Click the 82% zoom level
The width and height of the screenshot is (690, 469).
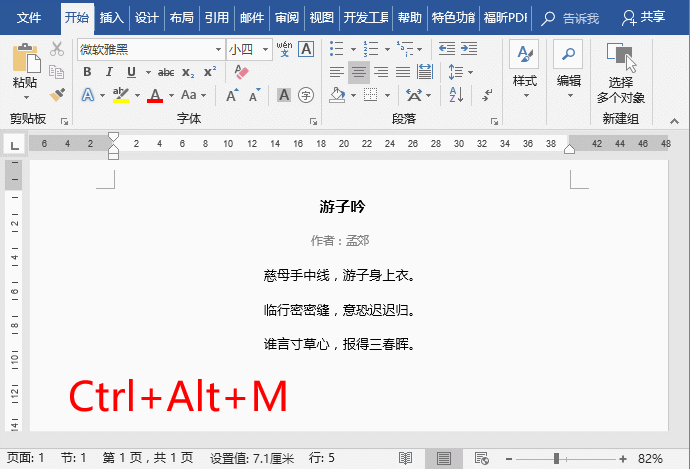(x=650, y=459)
